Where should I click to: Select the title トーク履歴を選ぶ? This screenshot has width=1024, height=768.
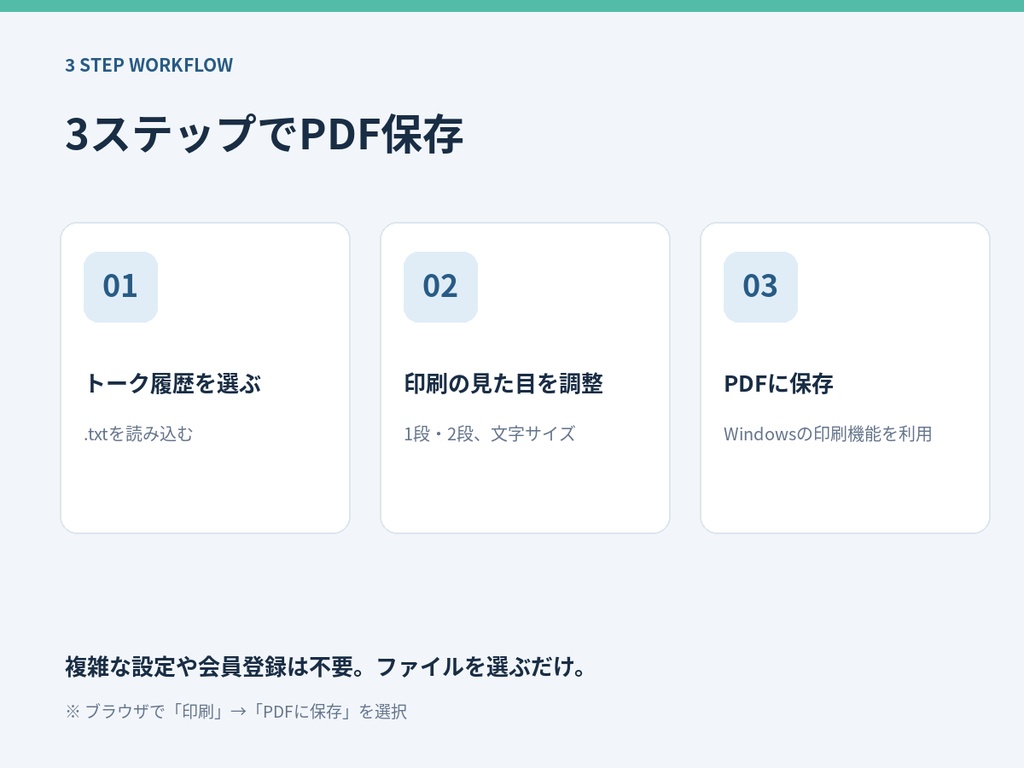(173, 383)
